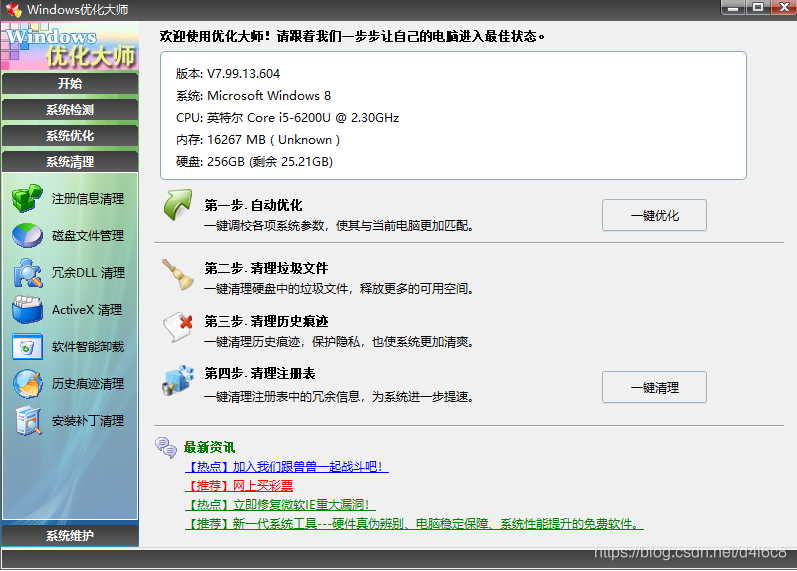This screenshot has height=571, width=797.
Task: Open the 注册信息清理 registry cleanup icon
Action: [27, 198]
